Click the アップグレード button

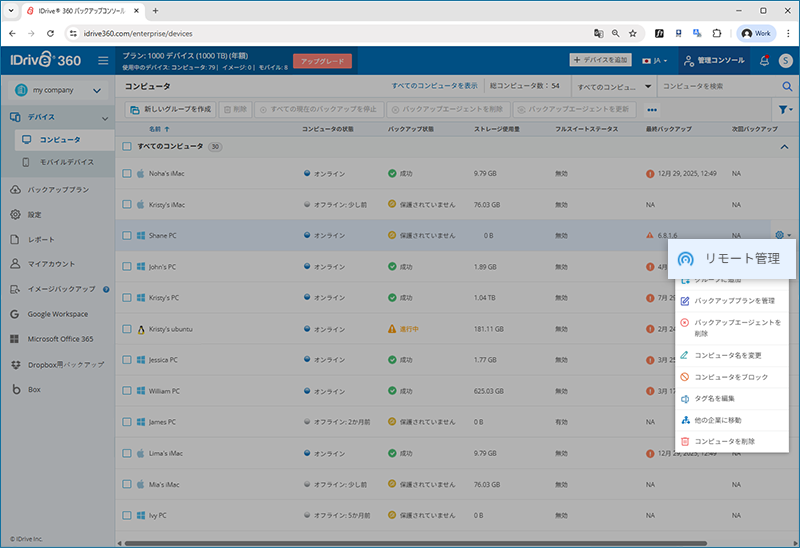click(x=323, y=61)
